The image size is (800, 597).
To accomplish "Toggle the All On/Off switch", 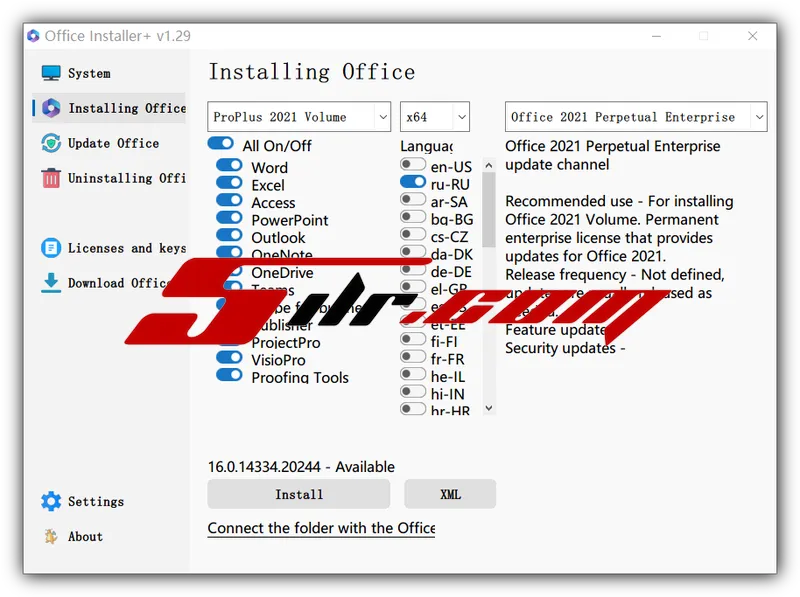I will pos(220,143).
